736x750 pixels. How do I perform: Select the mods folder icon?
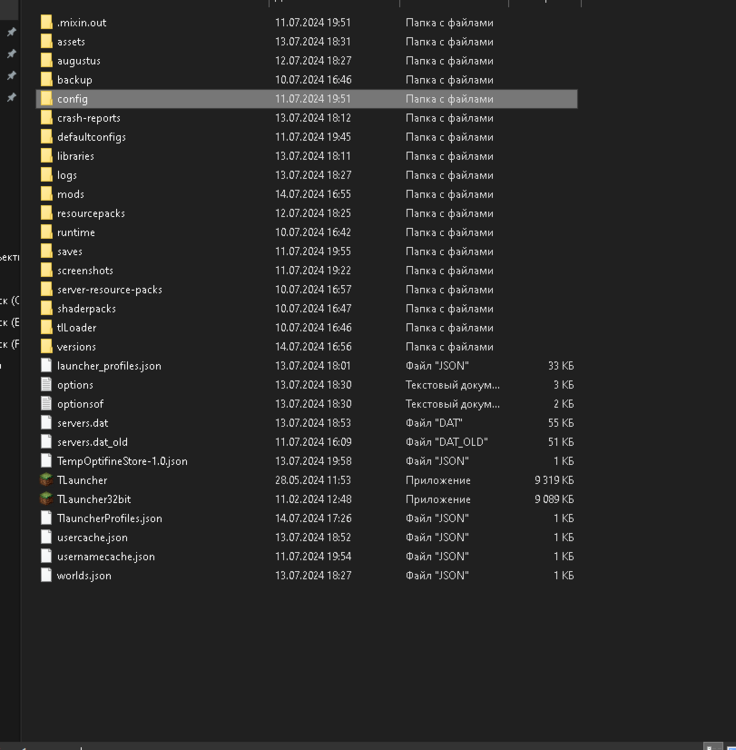tap(46, 194)
